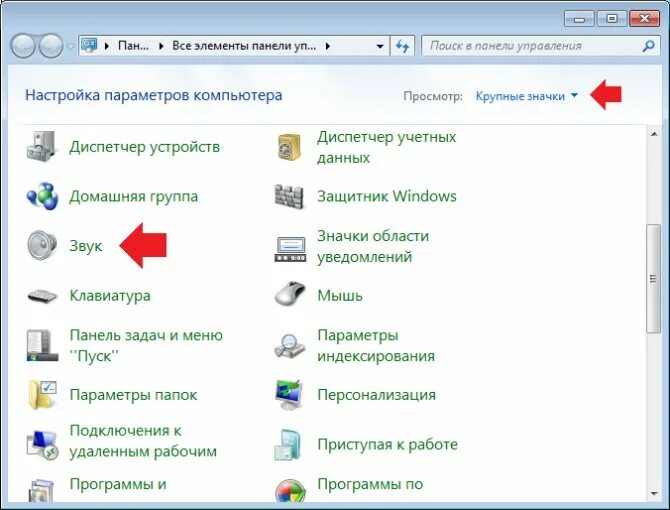This screenshot has height=510, width=670.
Task: Maximize the Control Panel window
Action: pyautogui.click(x=612, y=19)
